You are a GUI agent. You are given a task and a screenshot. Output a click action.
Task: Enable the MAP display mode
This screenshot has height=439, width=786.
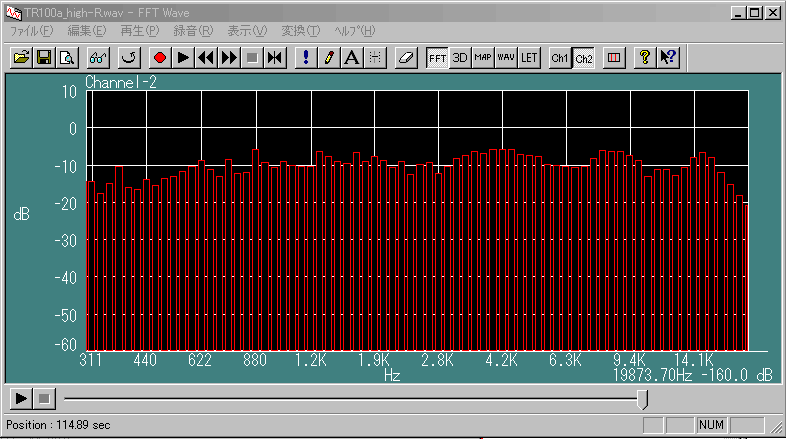coord(483,58)
